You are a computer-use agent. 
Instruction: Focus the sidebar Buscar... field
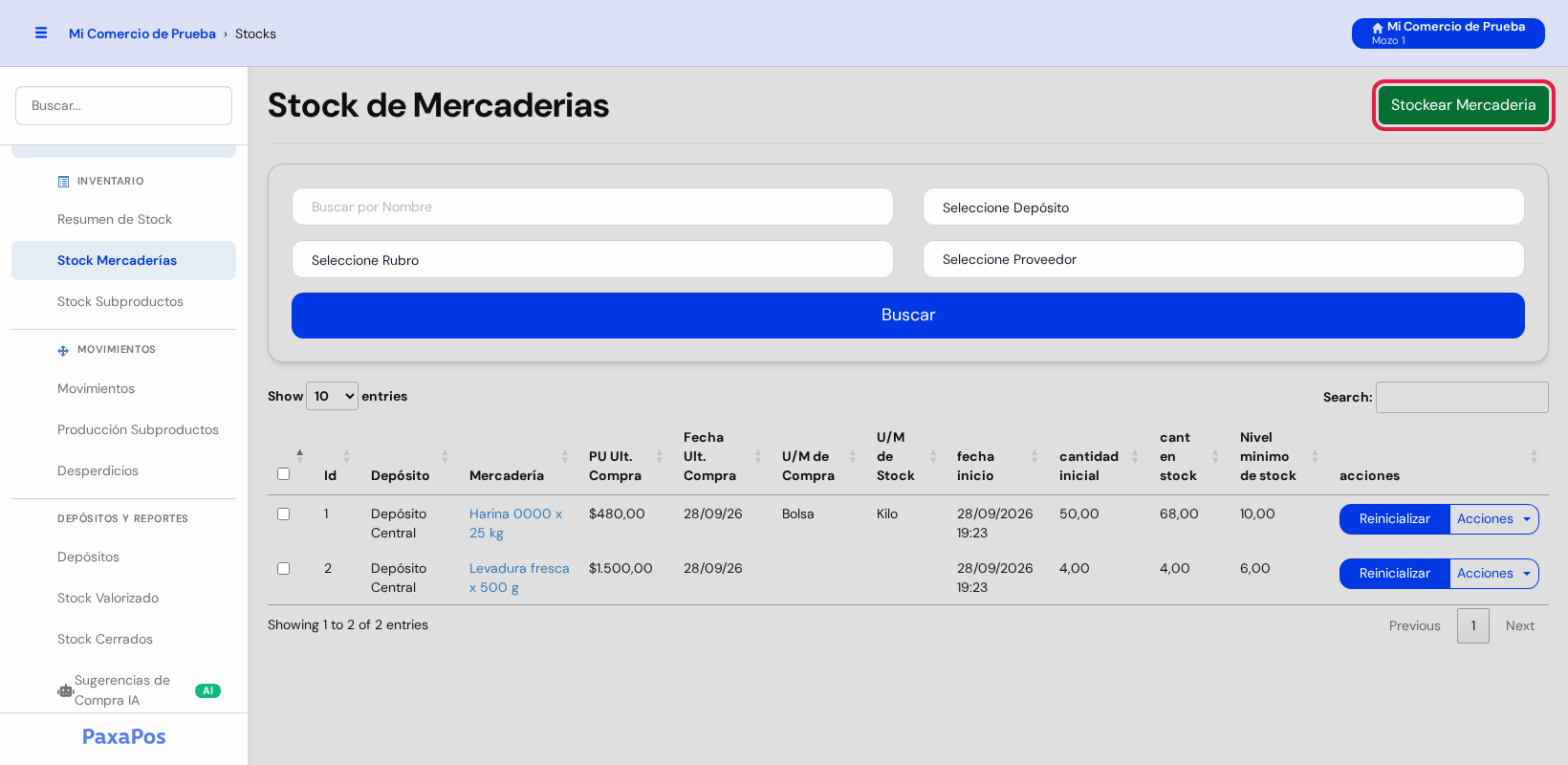tap(123, 105)
